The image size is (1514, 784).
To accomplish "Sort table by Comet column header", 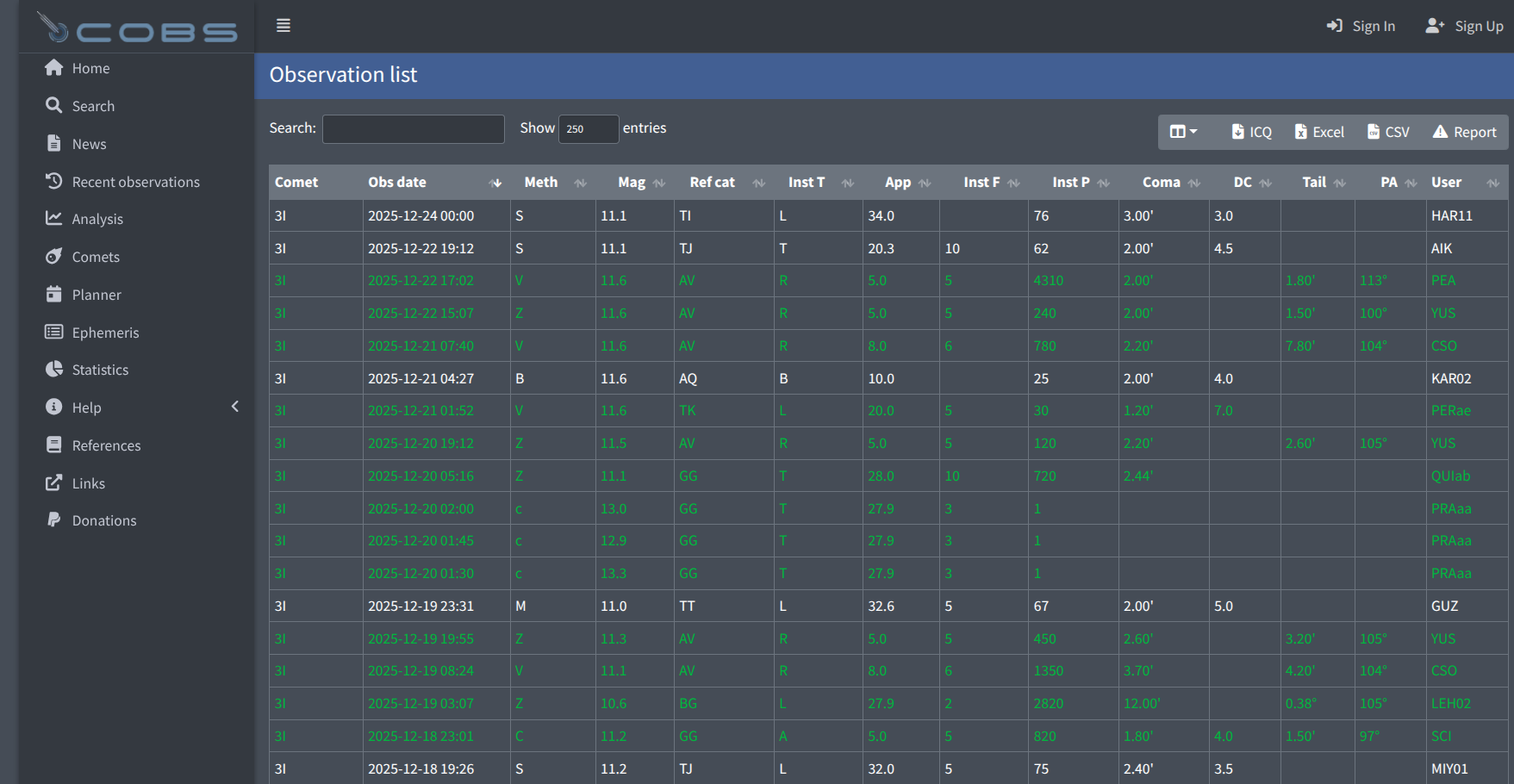I will click(x=315, y=182).
